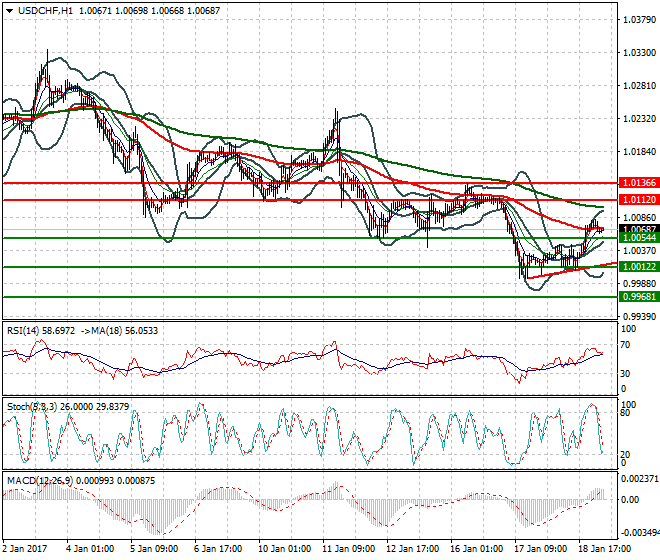The width and height of the screenshot is (660, 560).
Task: Select the 1.01366 red price label
Action: (638, 184)
